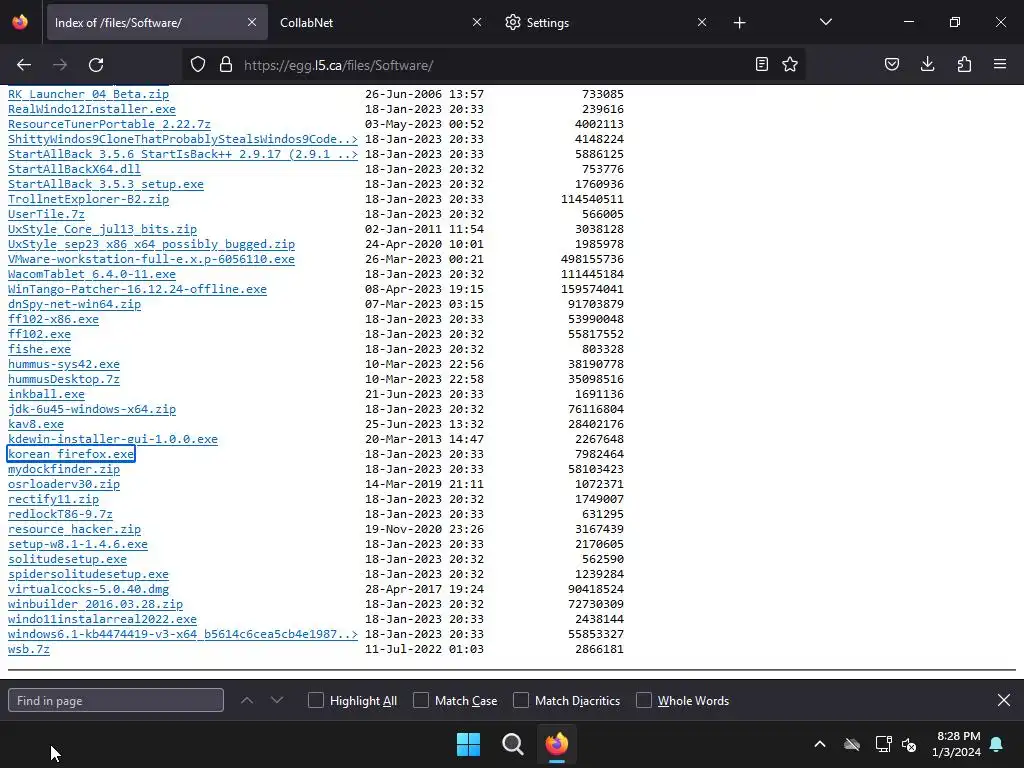Open the fishe.exe link
This screenshot has width=1024, height=768.
[39, 349]
